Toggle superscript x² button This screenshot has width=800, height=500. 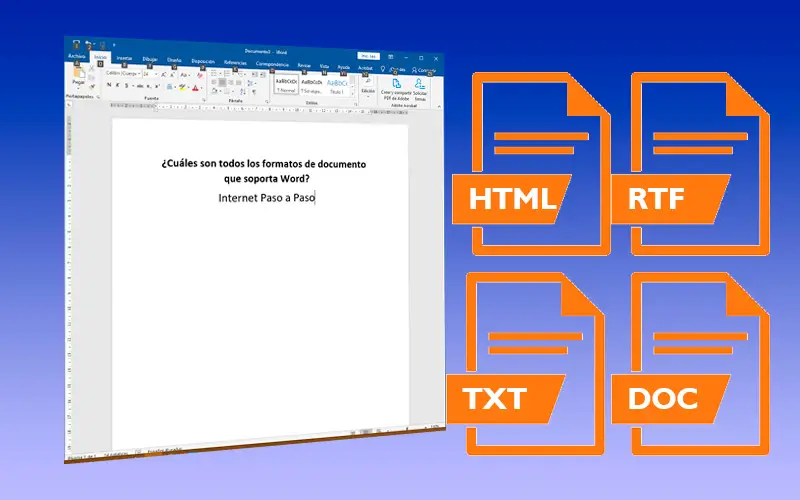coord(157,86)
